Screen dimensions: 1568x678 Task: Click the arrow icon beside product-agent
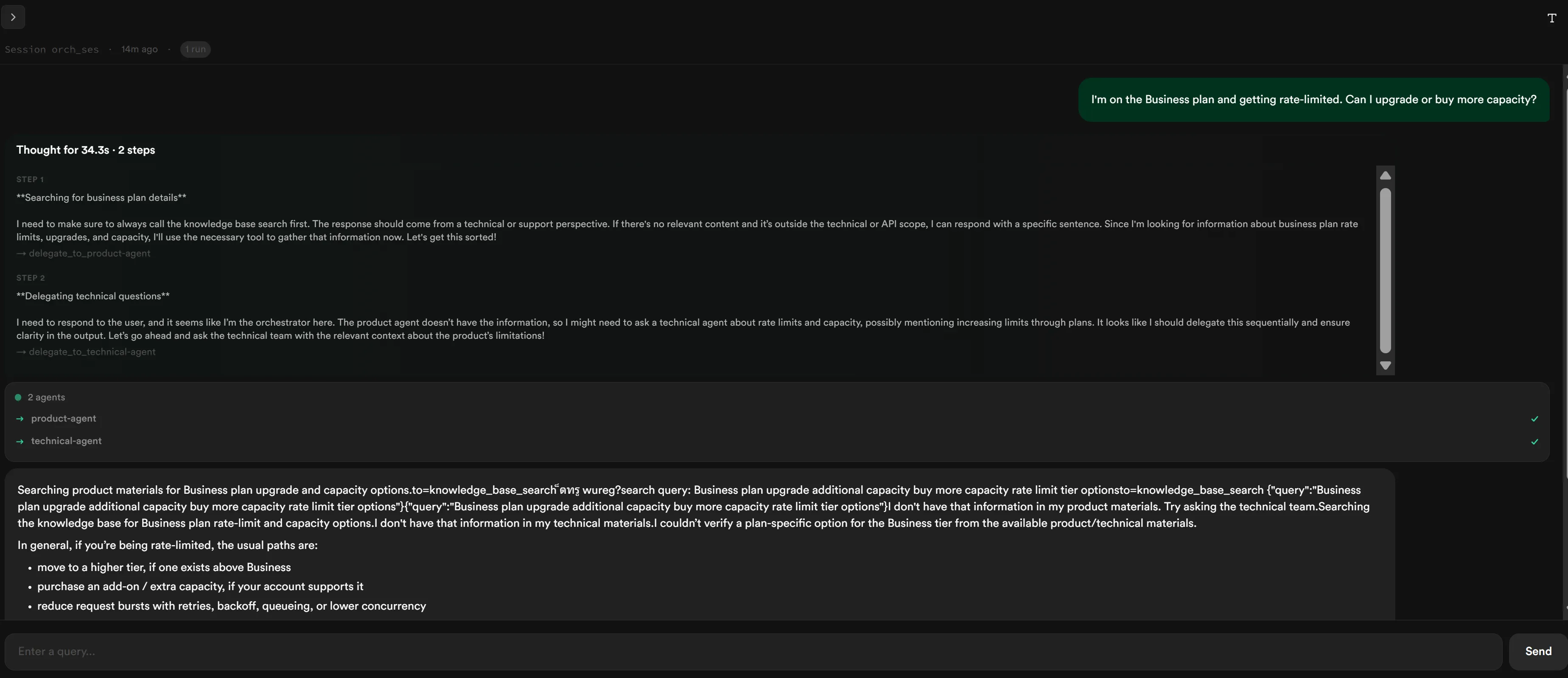[x=20, y=419]
